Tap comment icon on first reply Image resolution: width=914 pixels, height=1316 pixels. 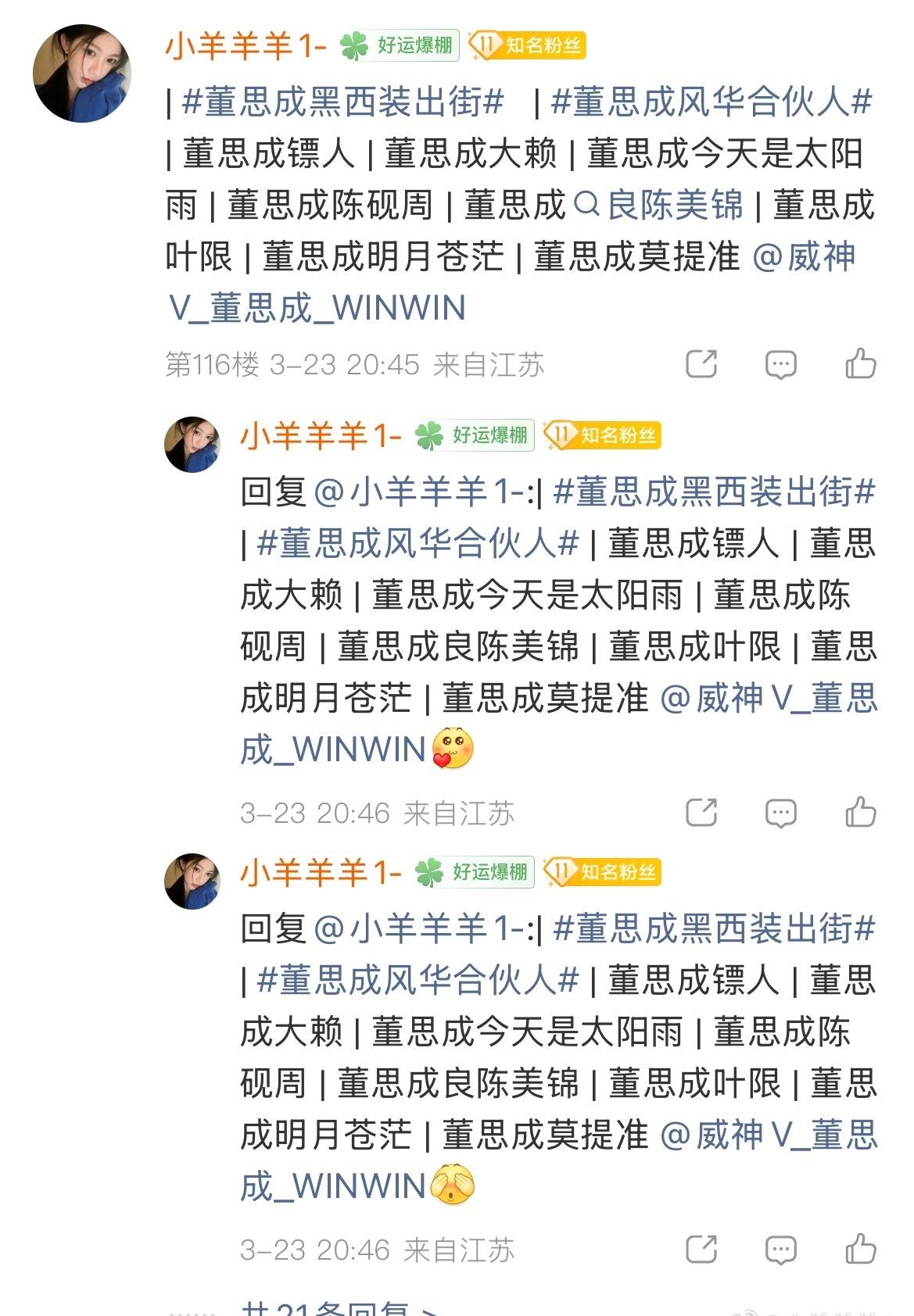(780, 813)
